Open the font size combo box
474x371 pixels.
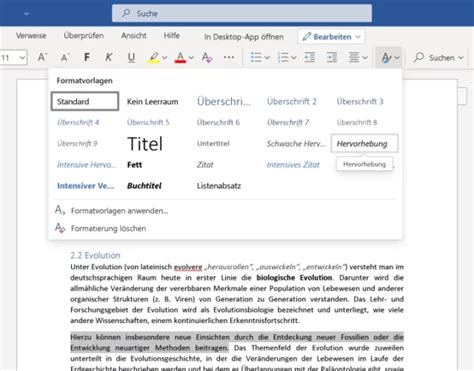[x=13, y=58]
